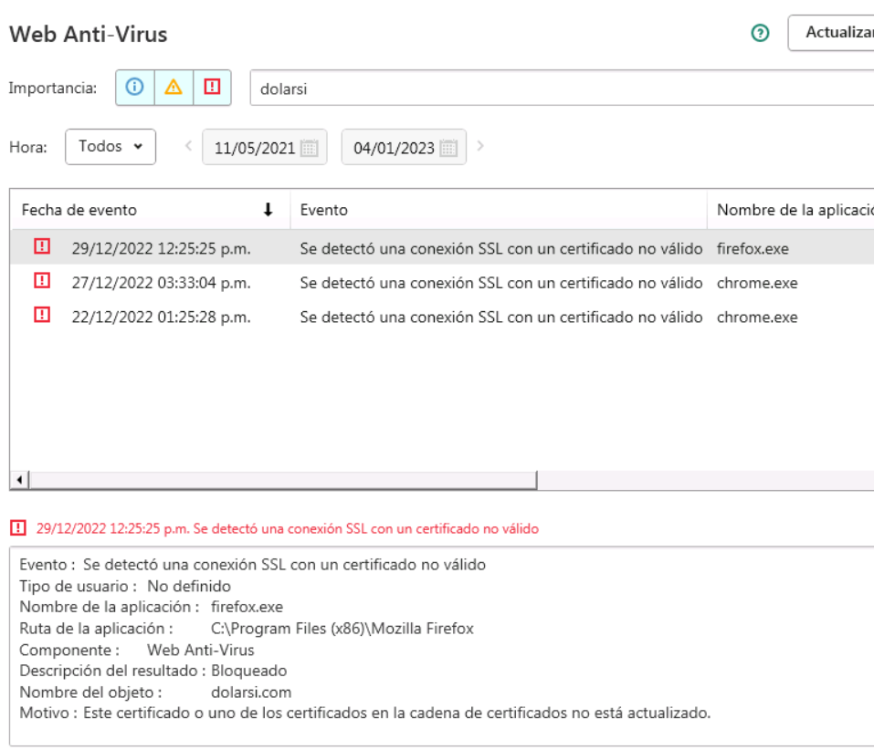Click the end date field 04/01/2023

coord(404,147)
